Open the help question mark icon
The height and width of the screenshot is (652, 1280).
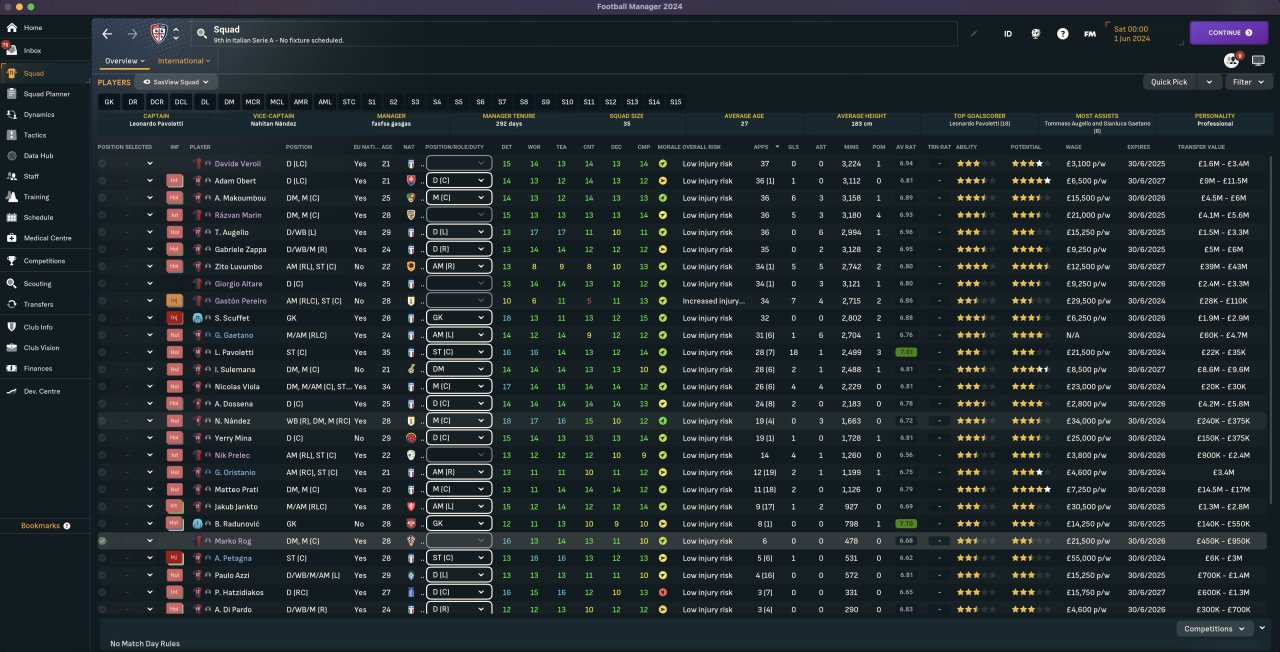pos(1063,33)
